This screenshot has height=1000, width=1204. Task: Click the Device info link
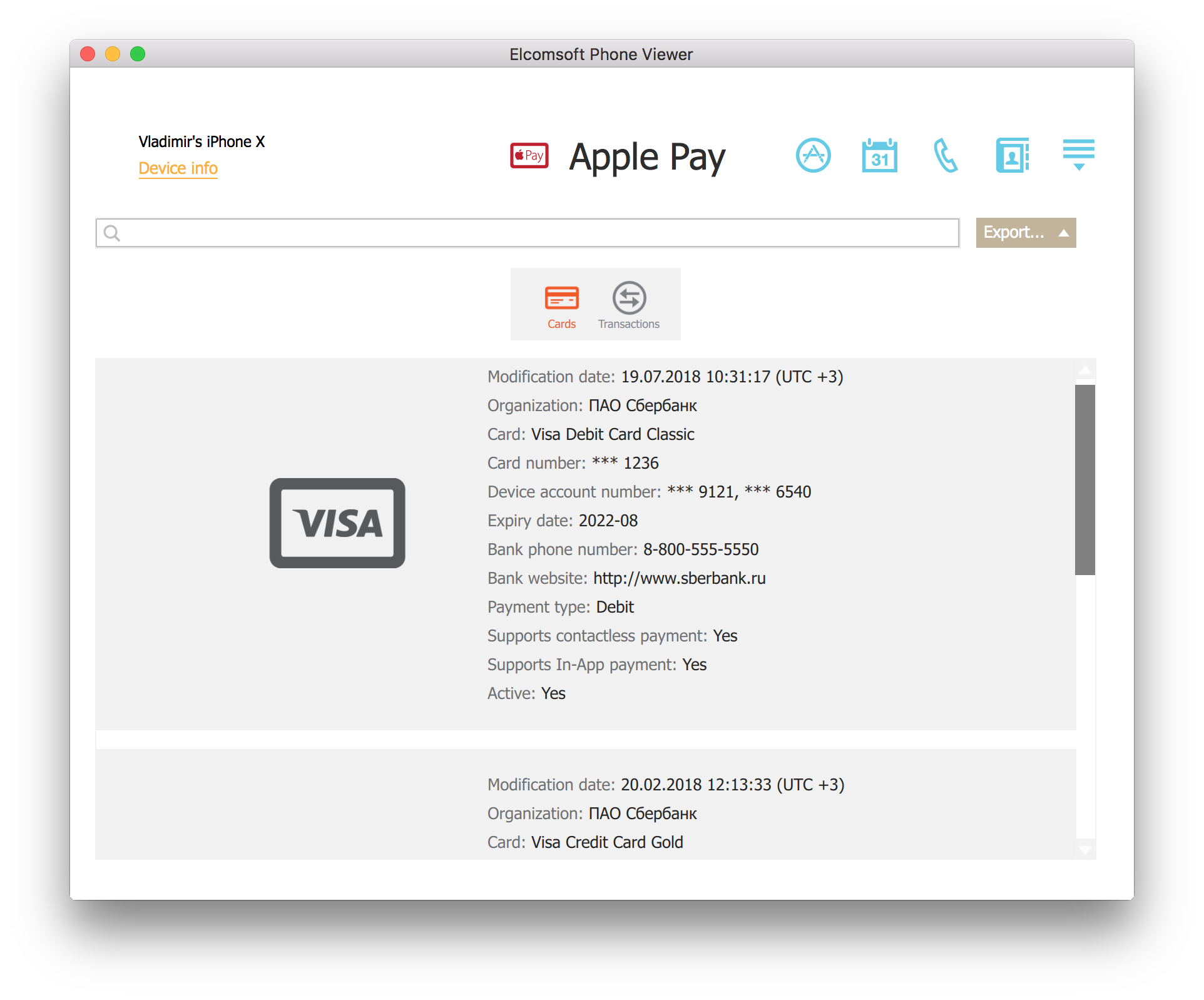[x=178, y=167]
